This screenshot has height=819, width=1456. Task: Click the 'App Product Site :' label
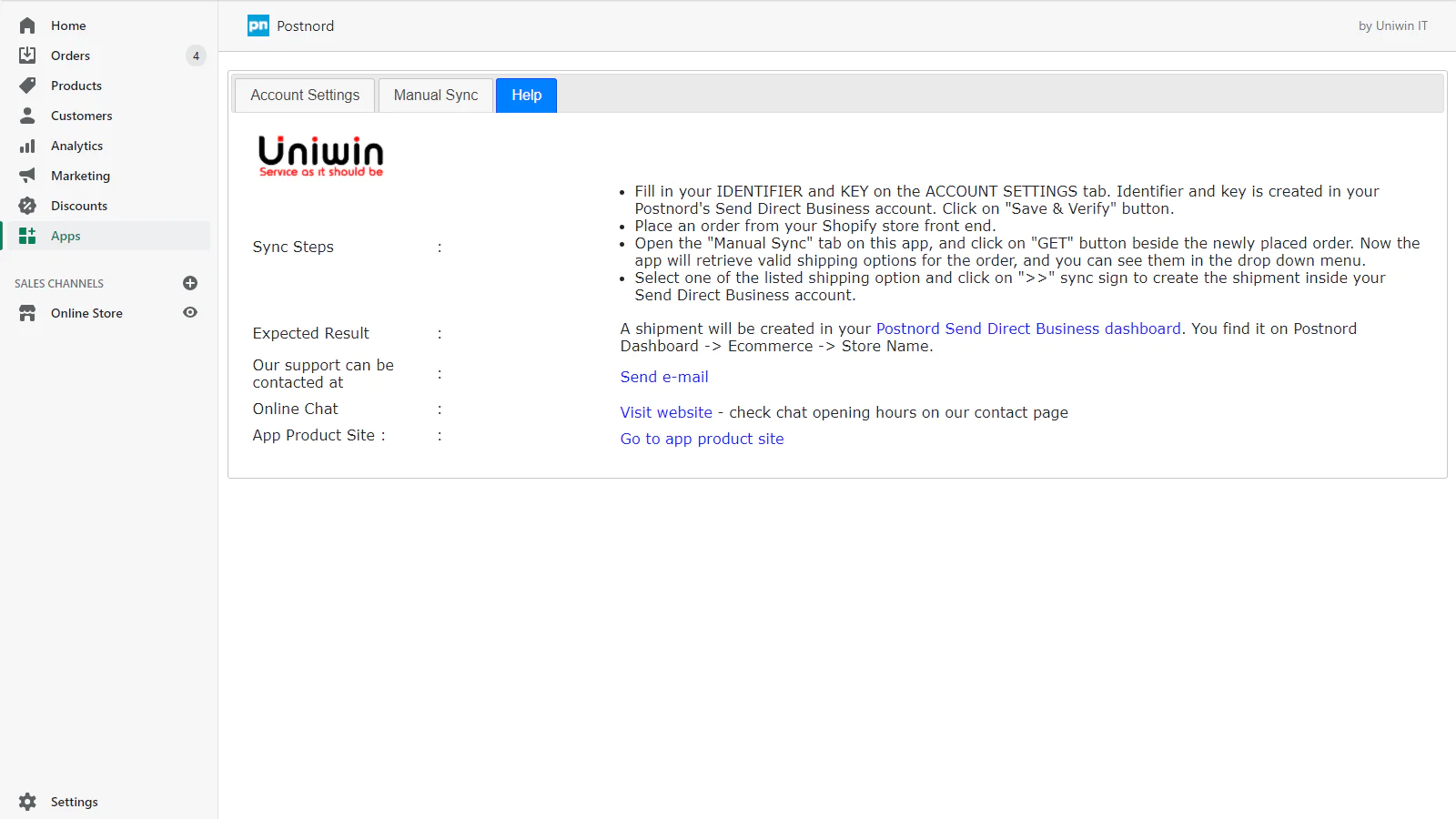(x=319, y=435)
